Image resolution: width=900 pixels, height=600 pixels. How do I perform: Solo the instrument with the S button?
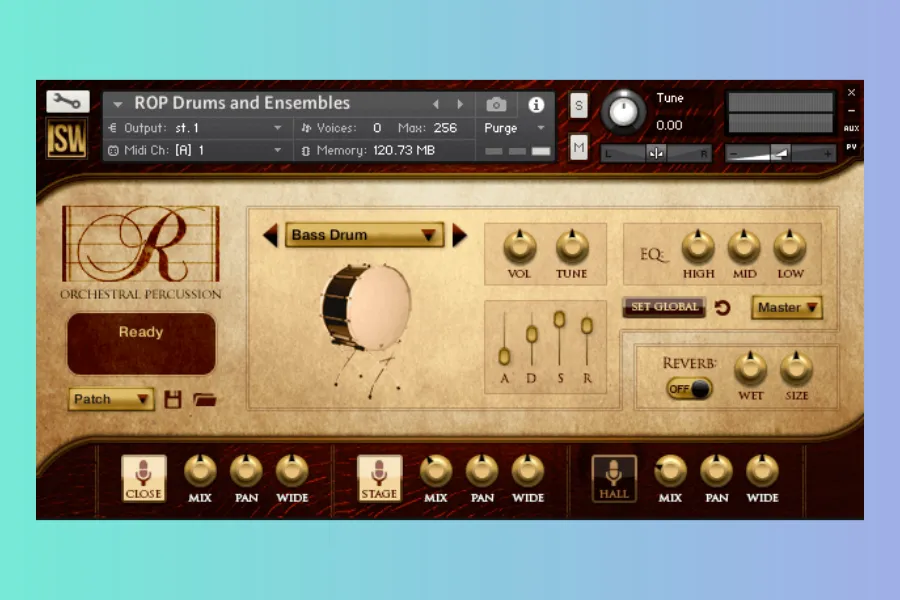579,106
